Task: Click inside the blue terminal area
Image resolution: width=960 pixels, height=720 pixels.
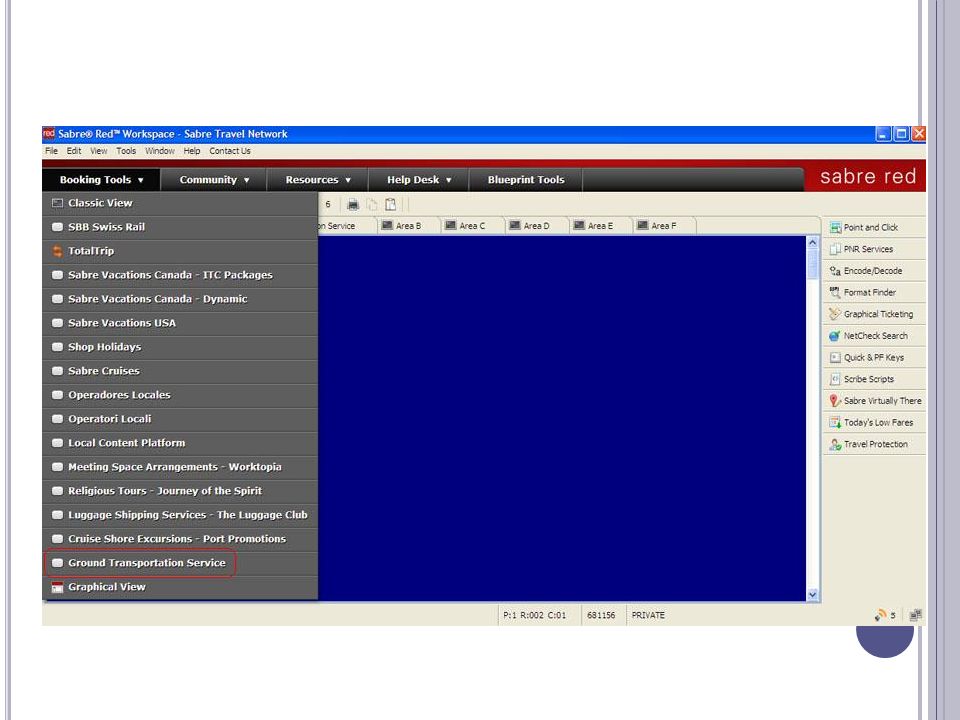Action: pos(562,419)
